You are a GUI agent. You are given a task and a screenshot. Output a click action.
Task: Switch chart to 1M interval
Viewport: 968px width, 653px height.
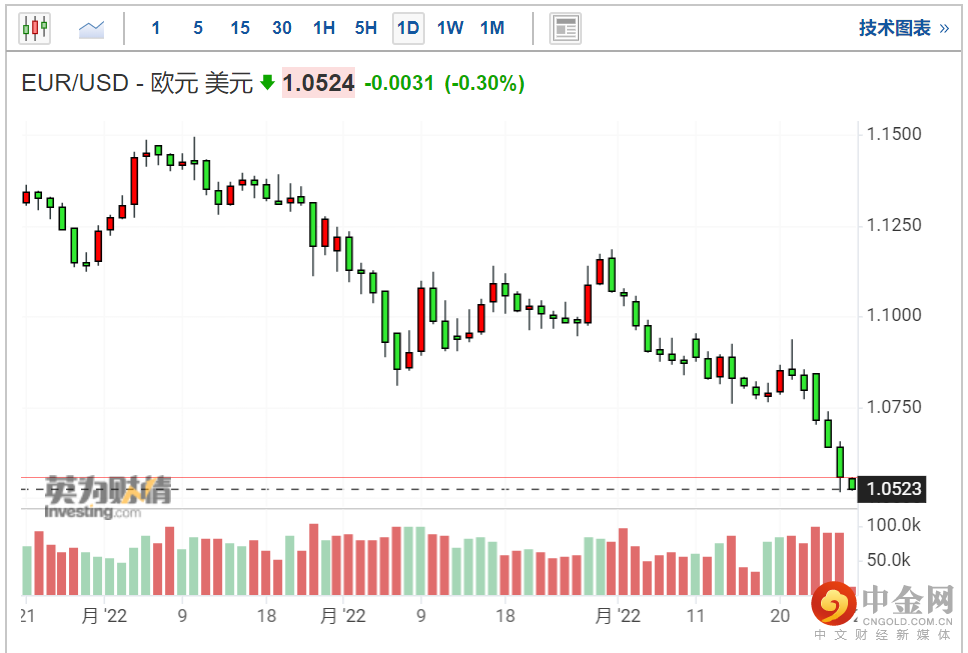click(492, 28)
